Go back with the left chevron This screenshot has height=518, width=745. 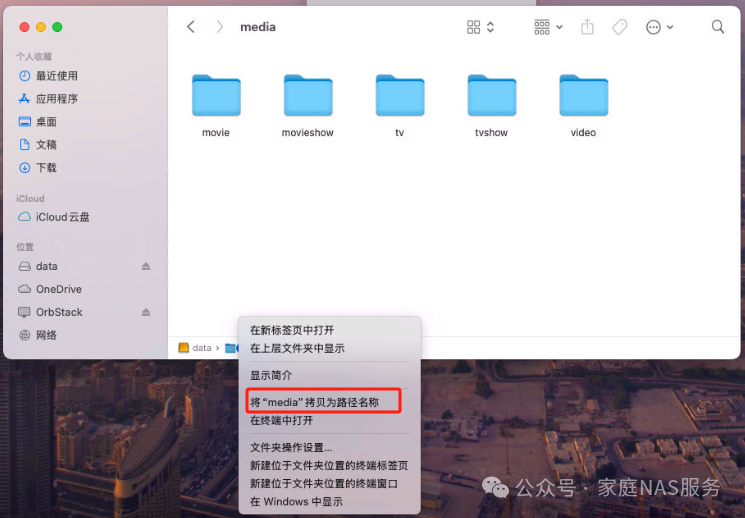[191, 27]
